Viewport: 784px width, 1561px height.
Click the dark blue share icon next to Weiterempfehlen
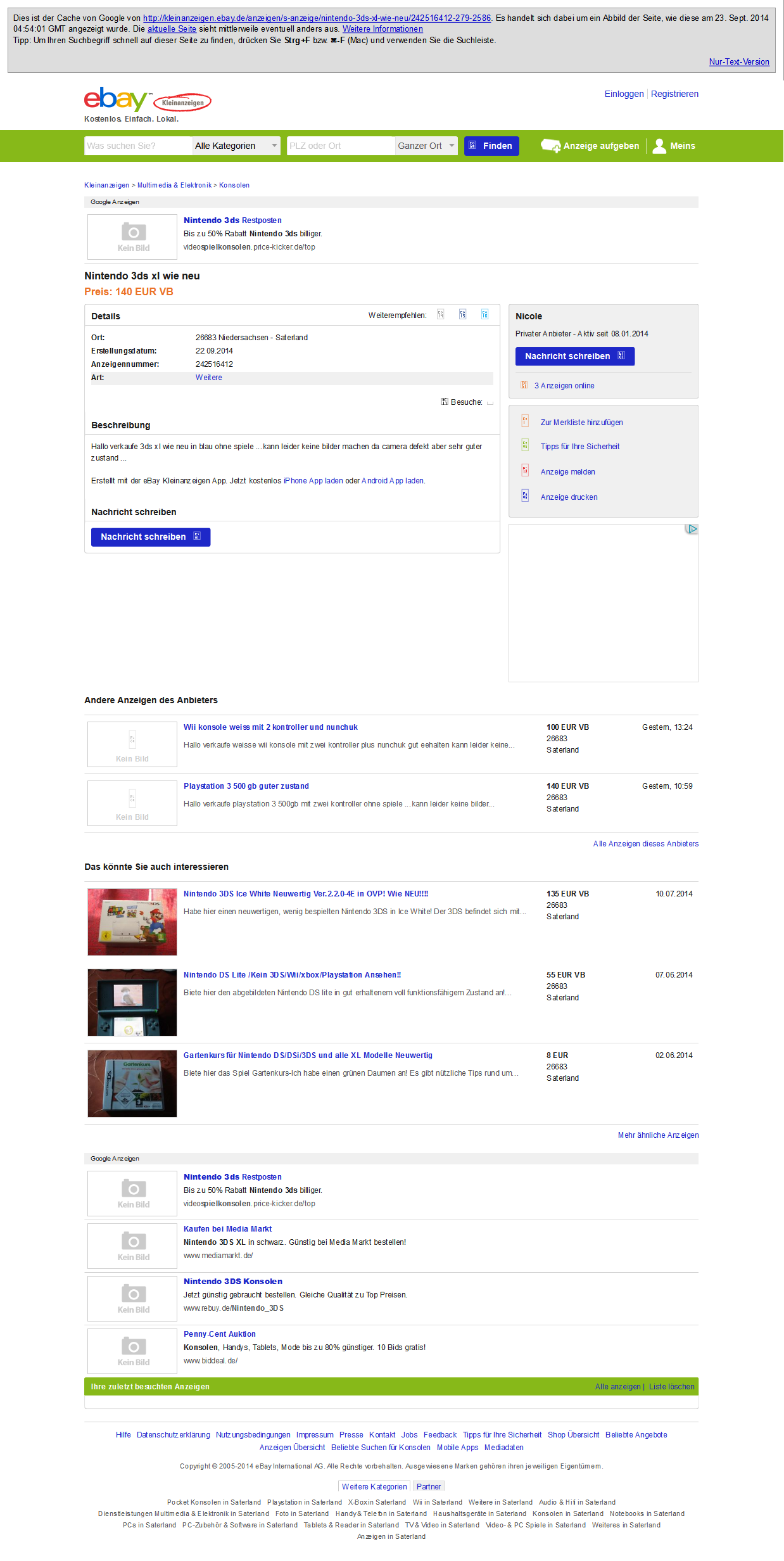(x=463, y=314)
